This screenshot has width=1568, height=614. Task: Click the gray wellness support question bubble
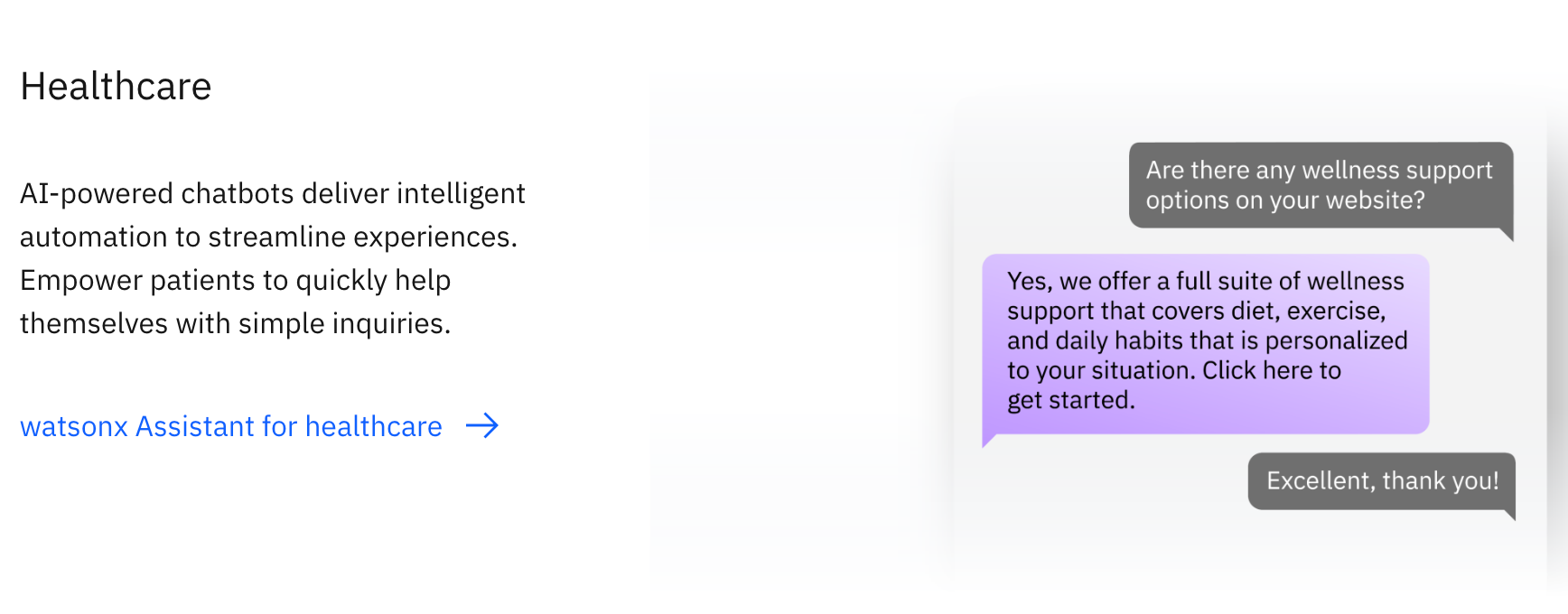[x=1319, y=185]
